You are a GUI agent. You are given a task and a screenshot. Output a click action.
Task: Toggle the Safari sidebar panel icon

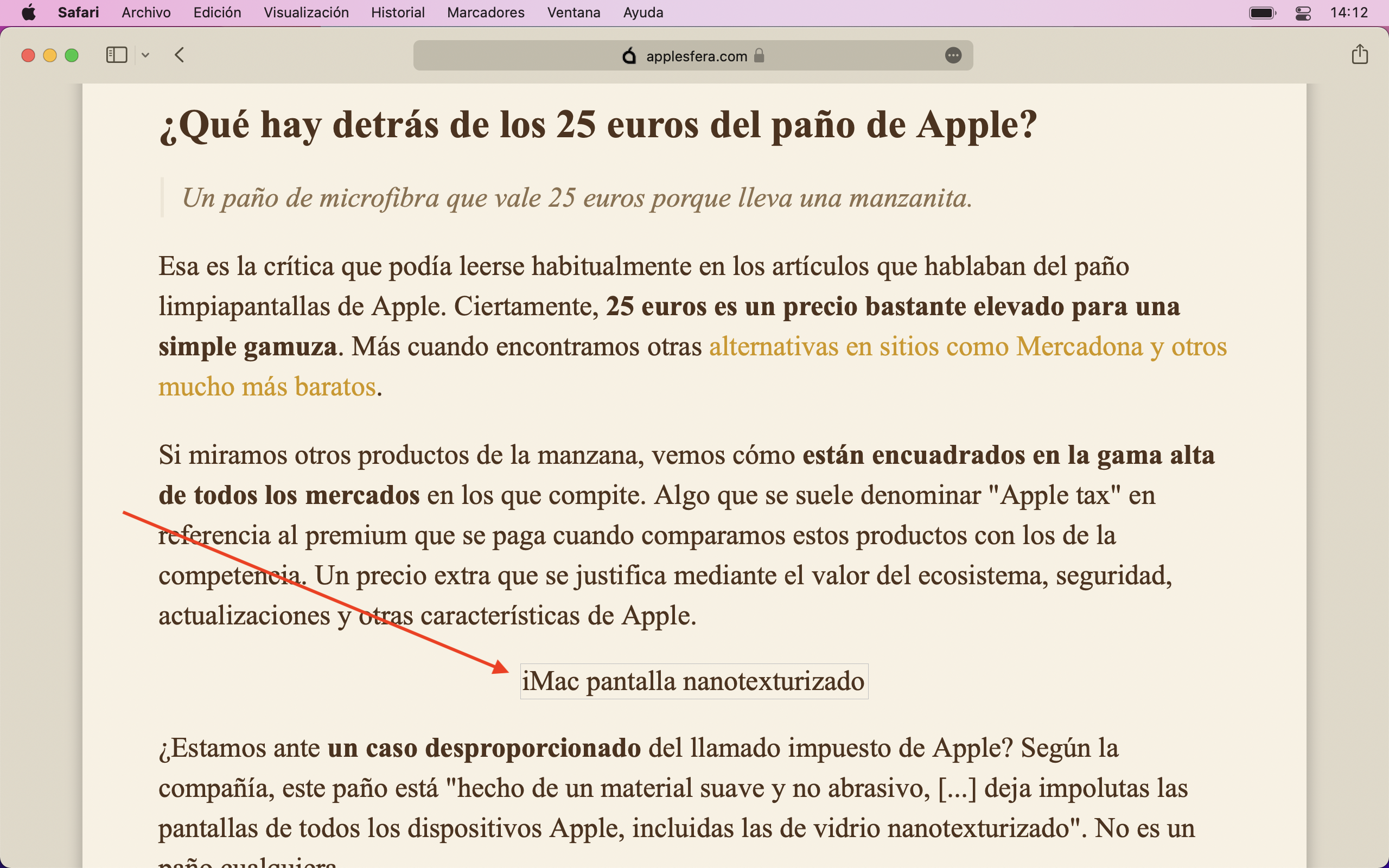click(117, 55)
